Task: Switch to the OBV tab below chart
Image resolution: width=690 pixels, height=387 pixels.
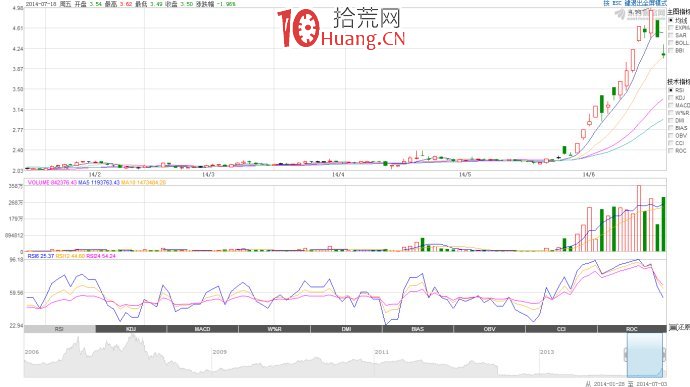Action: 489,329
